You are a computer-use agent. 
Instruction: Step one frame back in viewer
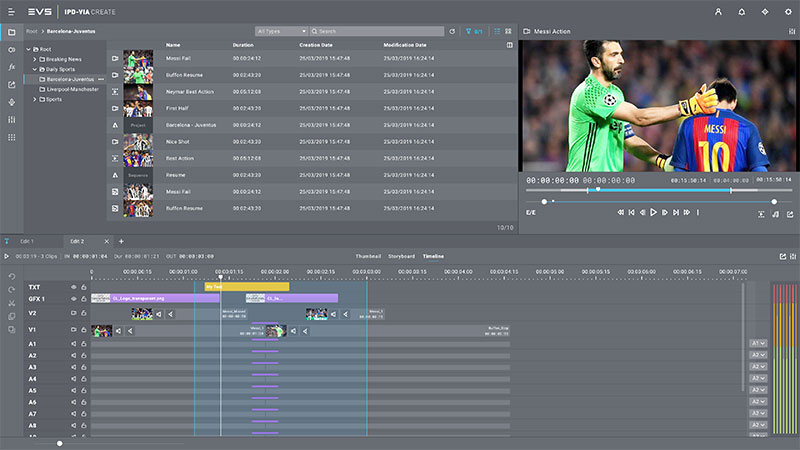[642, 212]
